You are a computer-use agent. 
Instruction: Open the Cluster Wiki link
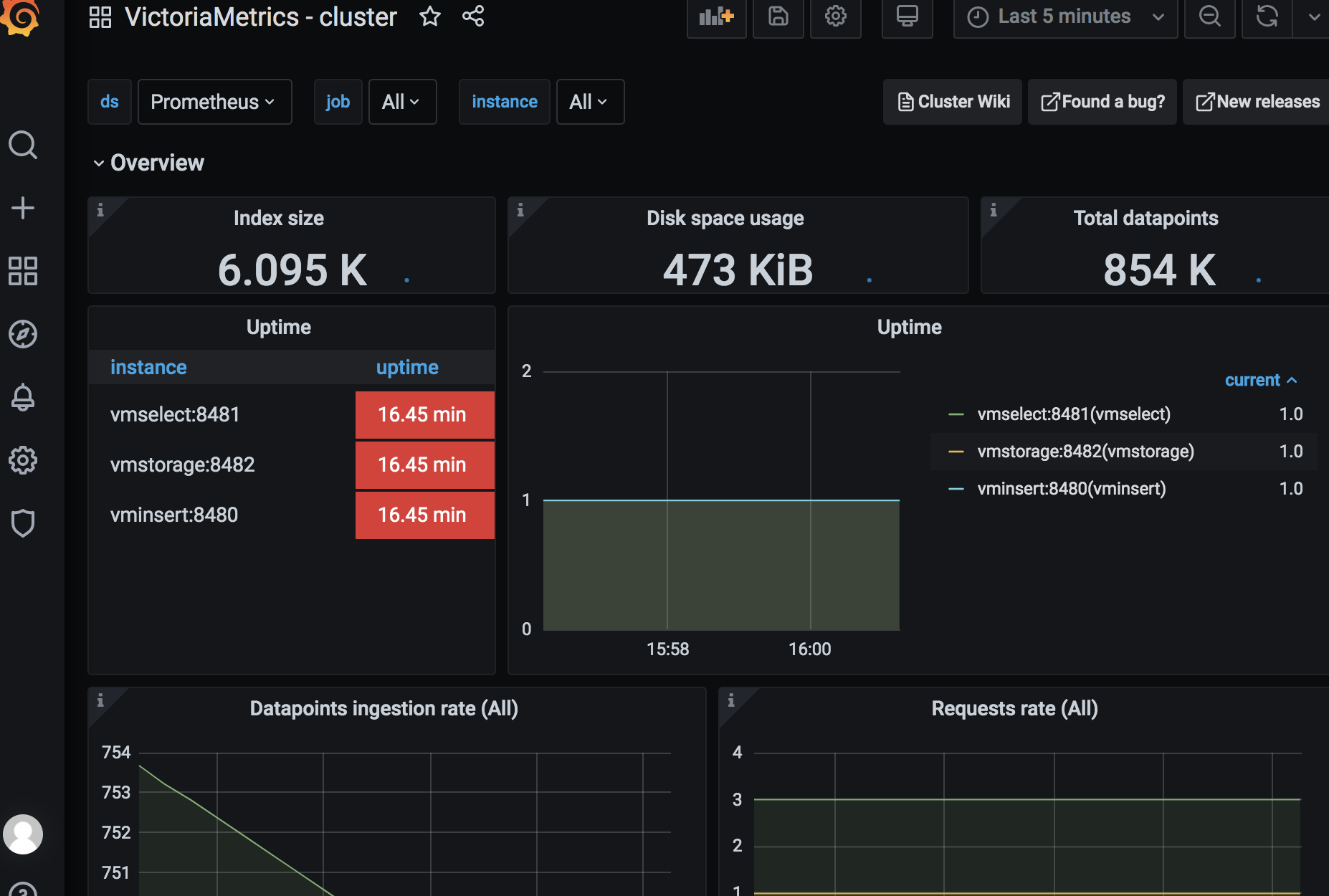tap(953, 102)
